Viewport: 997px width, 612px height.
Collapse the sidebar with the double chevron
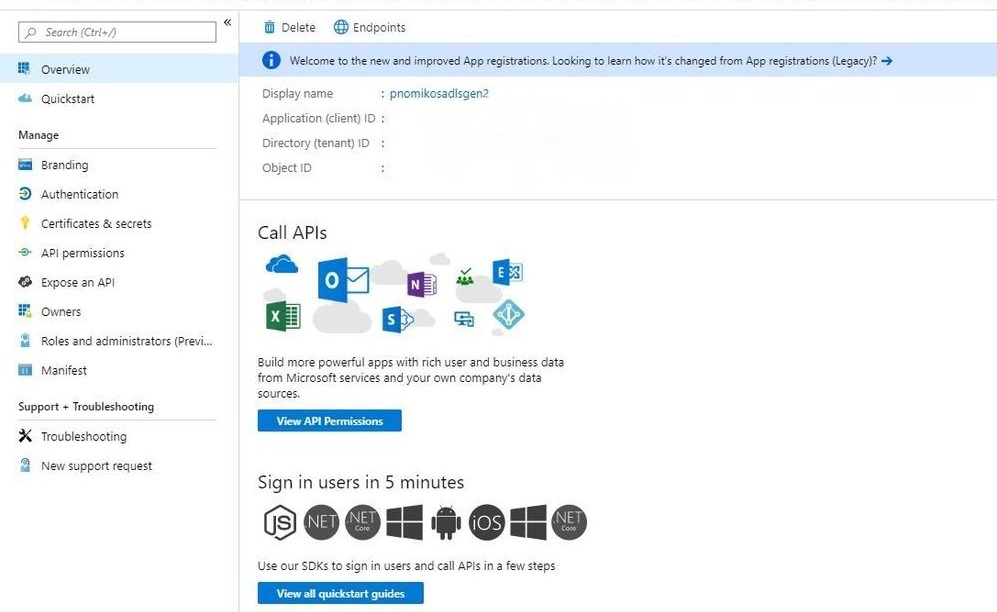[x=227, y=21]
